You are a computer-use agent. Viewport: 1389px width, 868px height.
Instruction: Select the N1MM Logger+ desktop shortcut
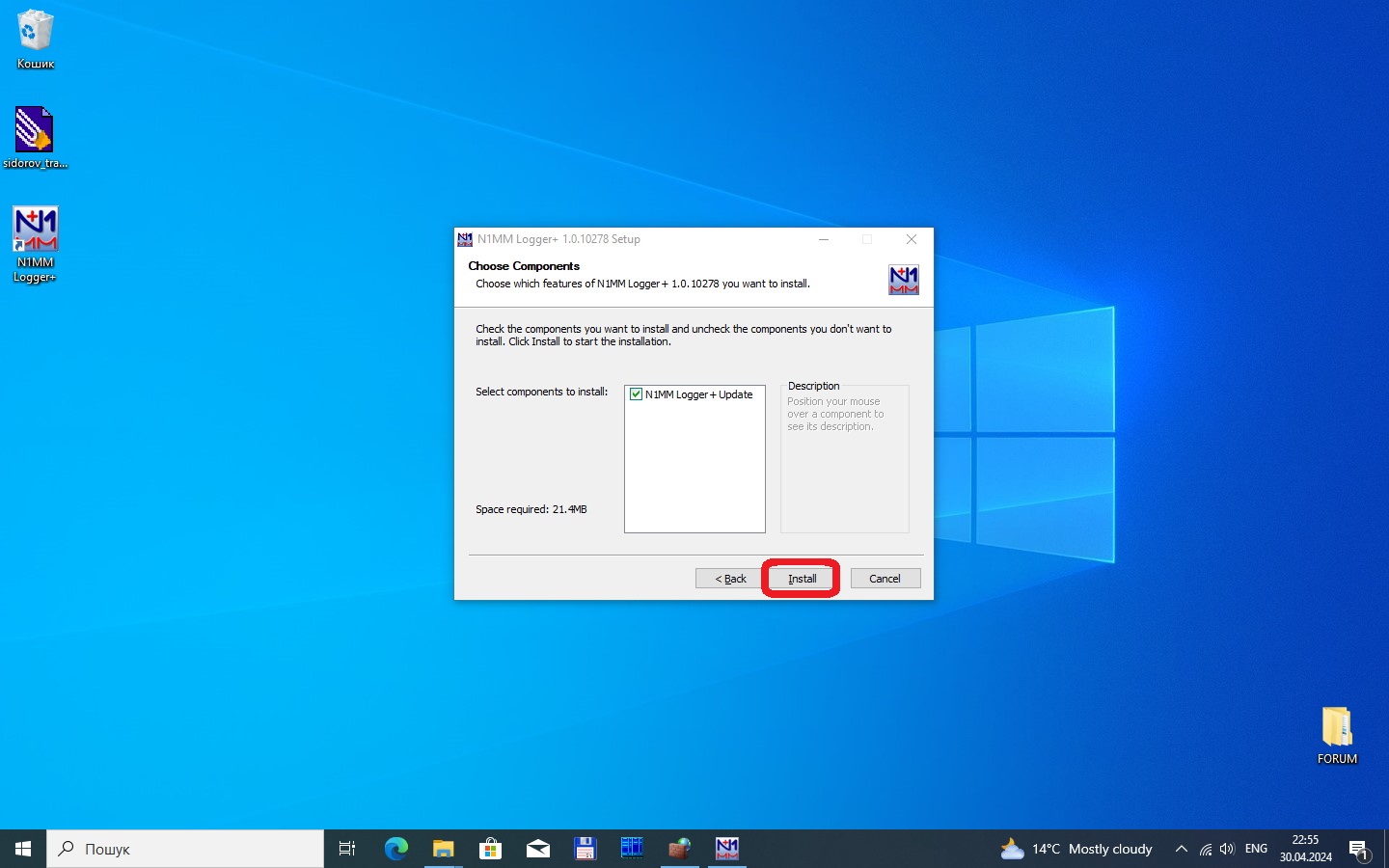[x=35, y=245]
